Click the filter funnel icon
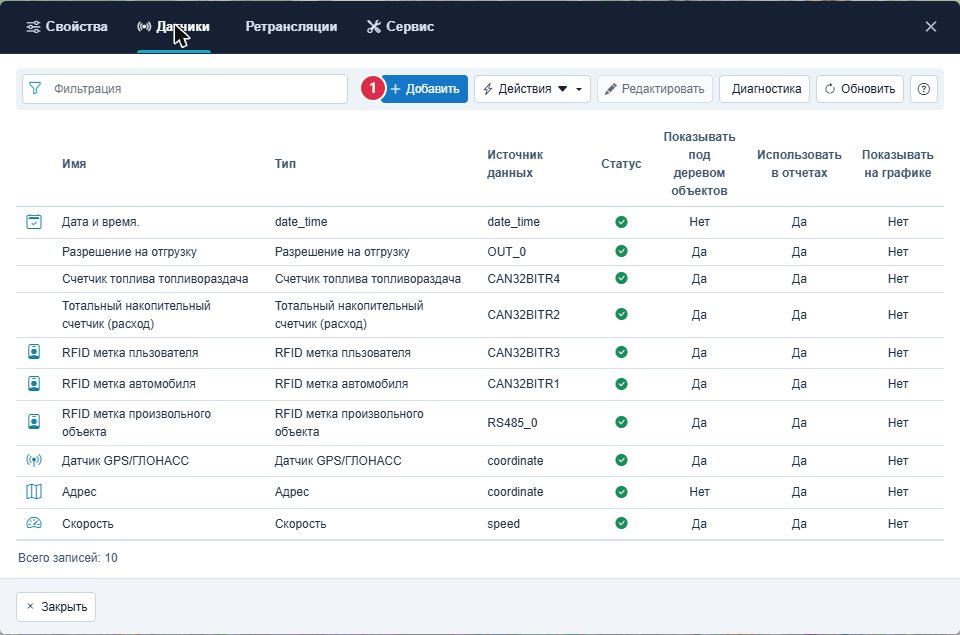 point(35,89)
